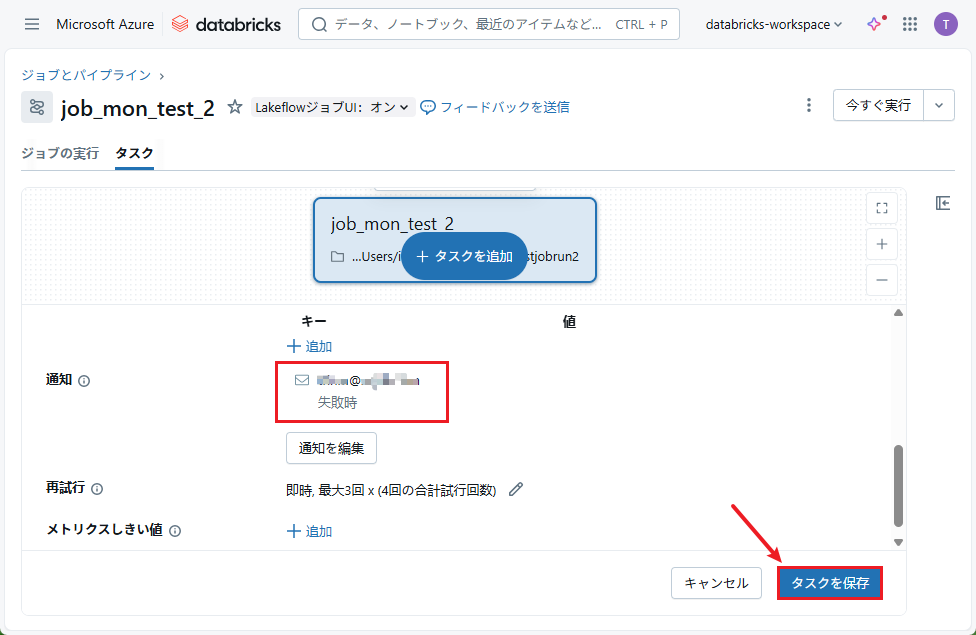The image size is (976, 635).
Task: Click the キー column header
Action: tap(314, 321)
